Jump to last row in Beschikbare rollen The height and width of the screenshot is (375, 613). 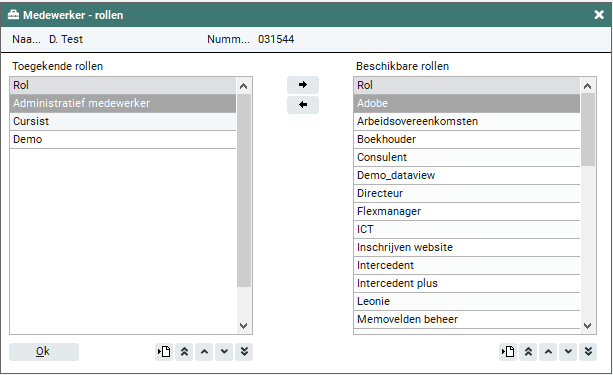588,352
